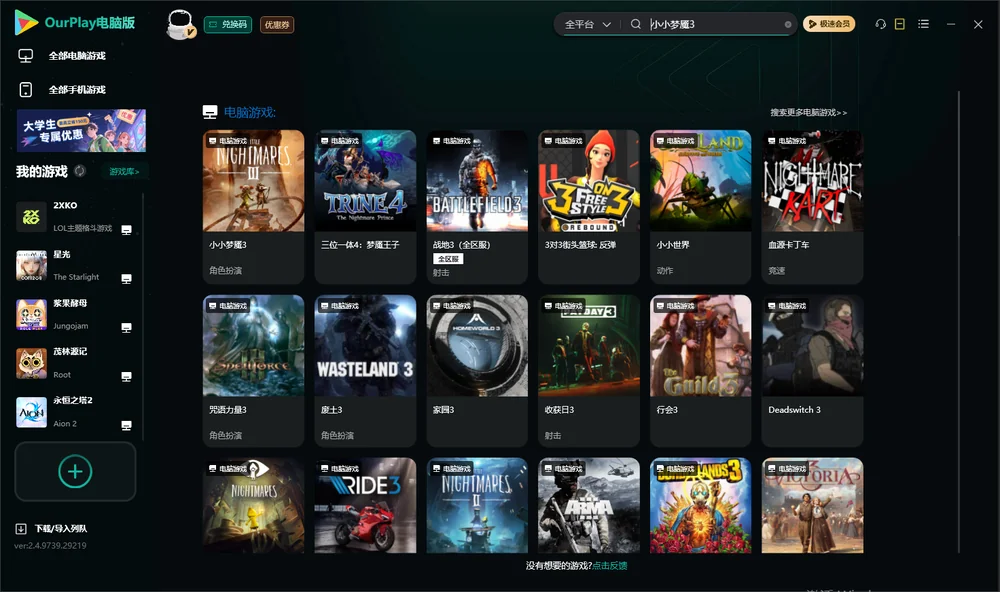The height and width of the screenshot is (592, 1000).
Task: Open the 极速会员 membership button
Action: [828, 24]
